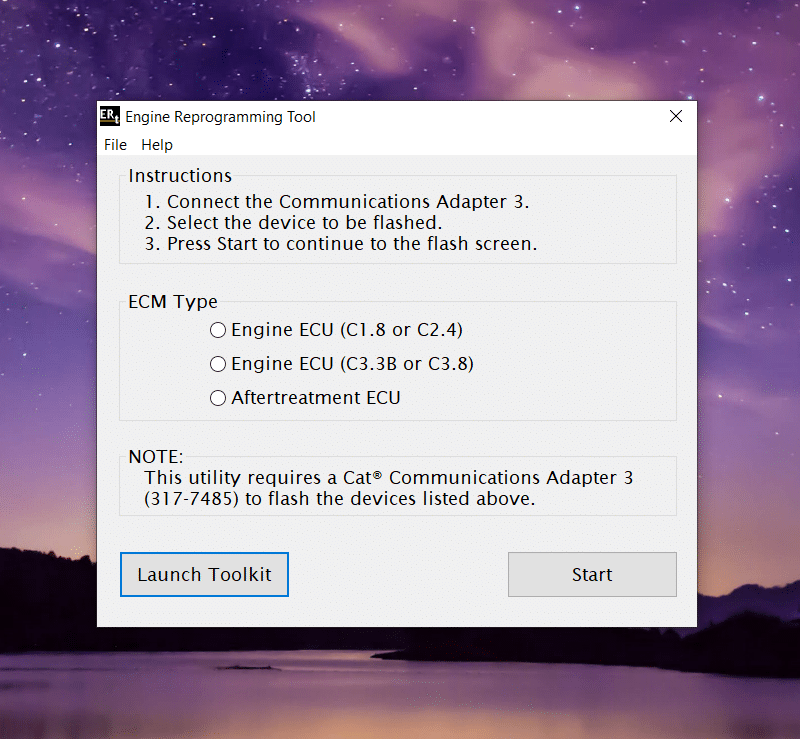Click the 'NOTE:' label
Image resolution: width=800 pixels, height=739 pixels.
coord(156,456)
